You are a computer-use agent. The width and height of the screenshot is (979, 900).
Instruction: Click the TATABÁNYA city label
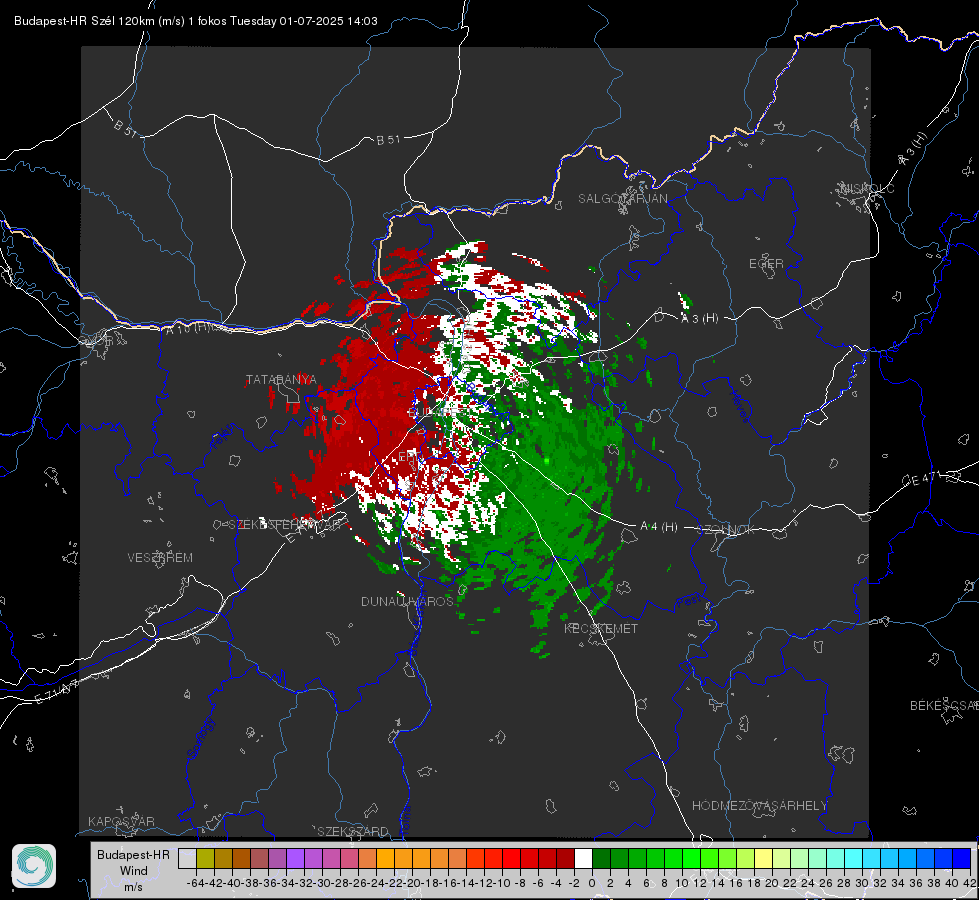(x=281, y=380)
